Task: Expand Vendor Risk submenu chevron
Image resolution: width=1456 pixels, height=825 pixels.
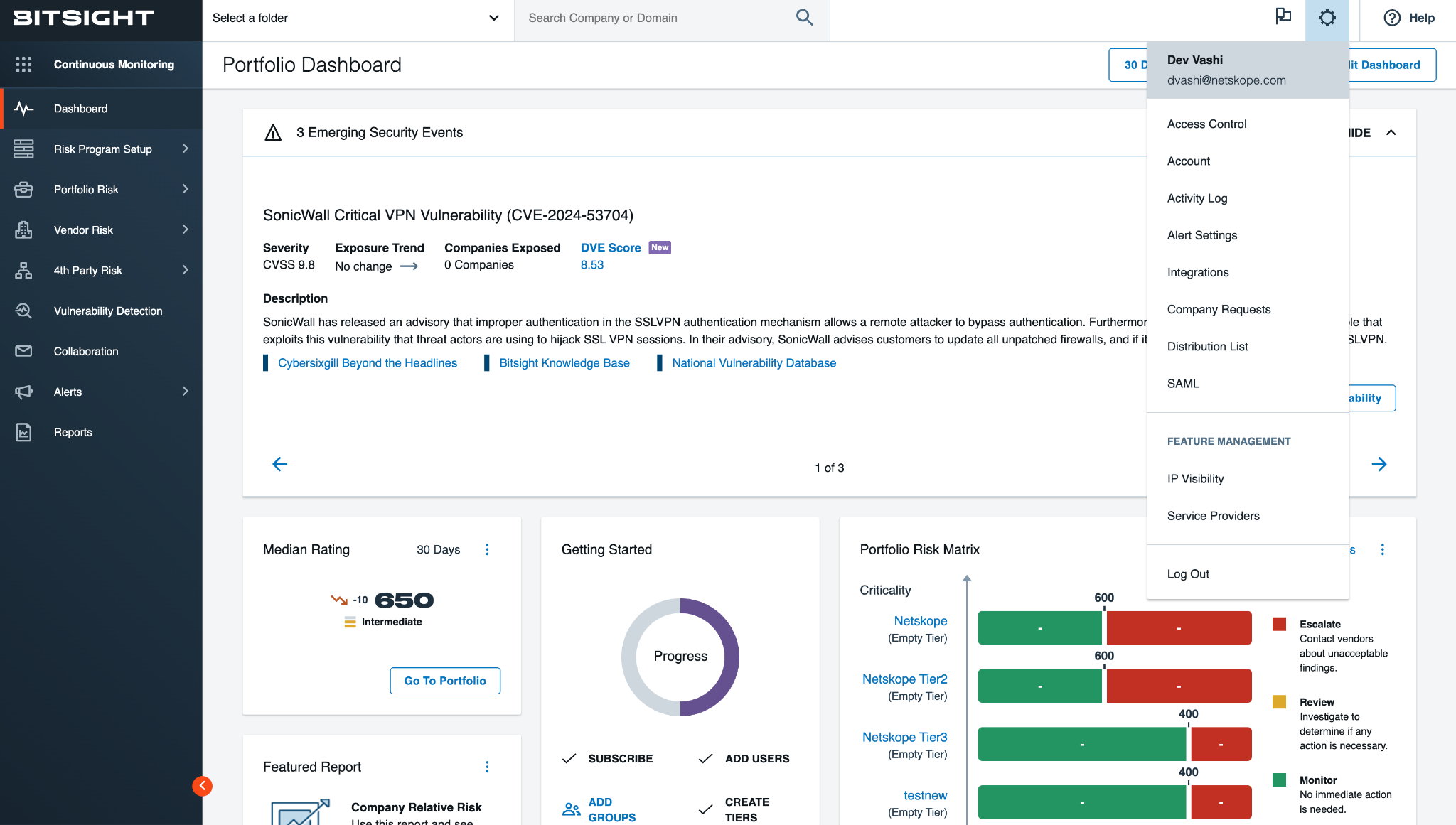Action: tap(185, 230)
